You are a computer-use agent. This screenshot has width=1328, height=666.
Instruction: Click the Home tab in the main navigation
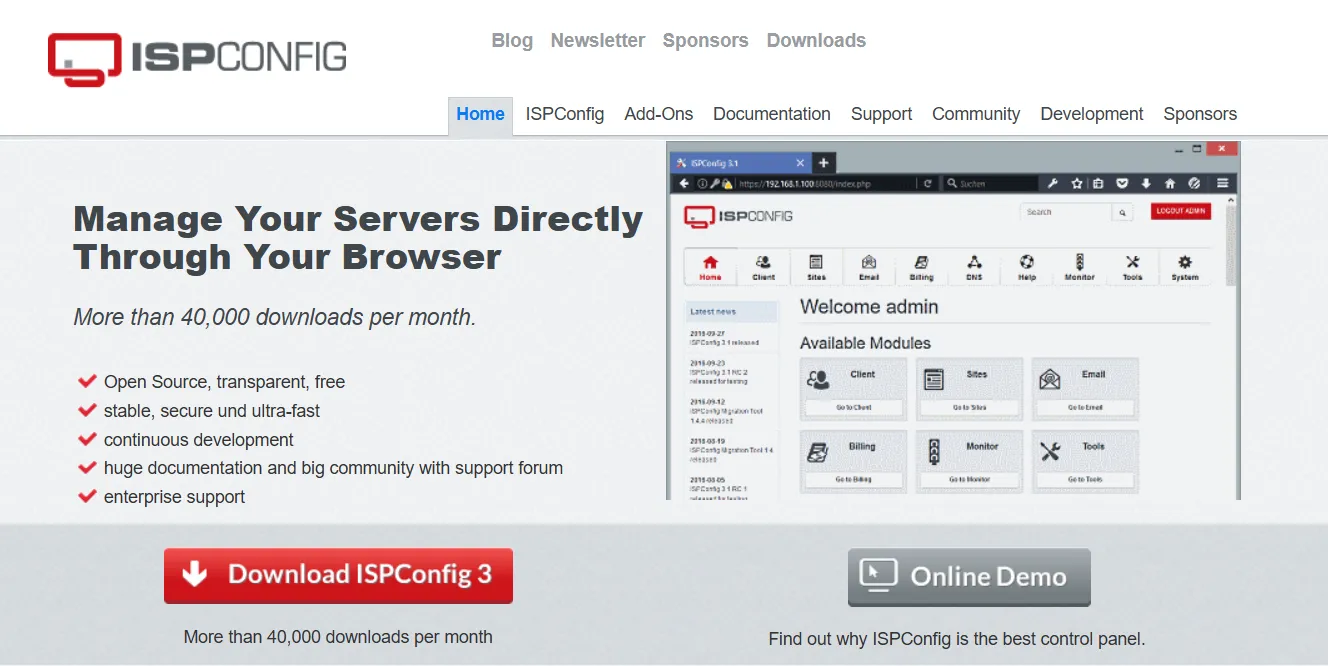(x=480, y=114)
